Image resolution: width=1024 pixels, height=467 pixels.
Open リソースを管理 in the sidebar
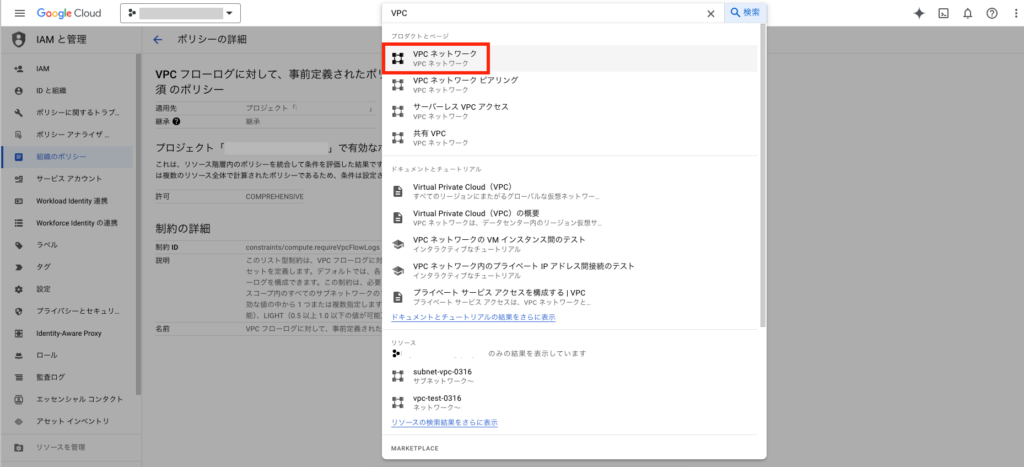click(x=69, y=447)
